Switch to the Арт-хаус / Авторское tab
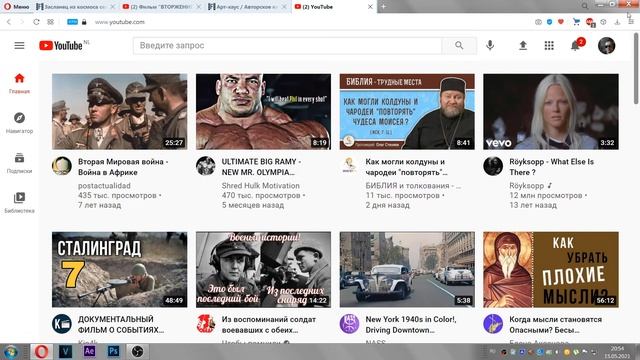The width and height of the screenshot is (640, 360). click(248, 7)
